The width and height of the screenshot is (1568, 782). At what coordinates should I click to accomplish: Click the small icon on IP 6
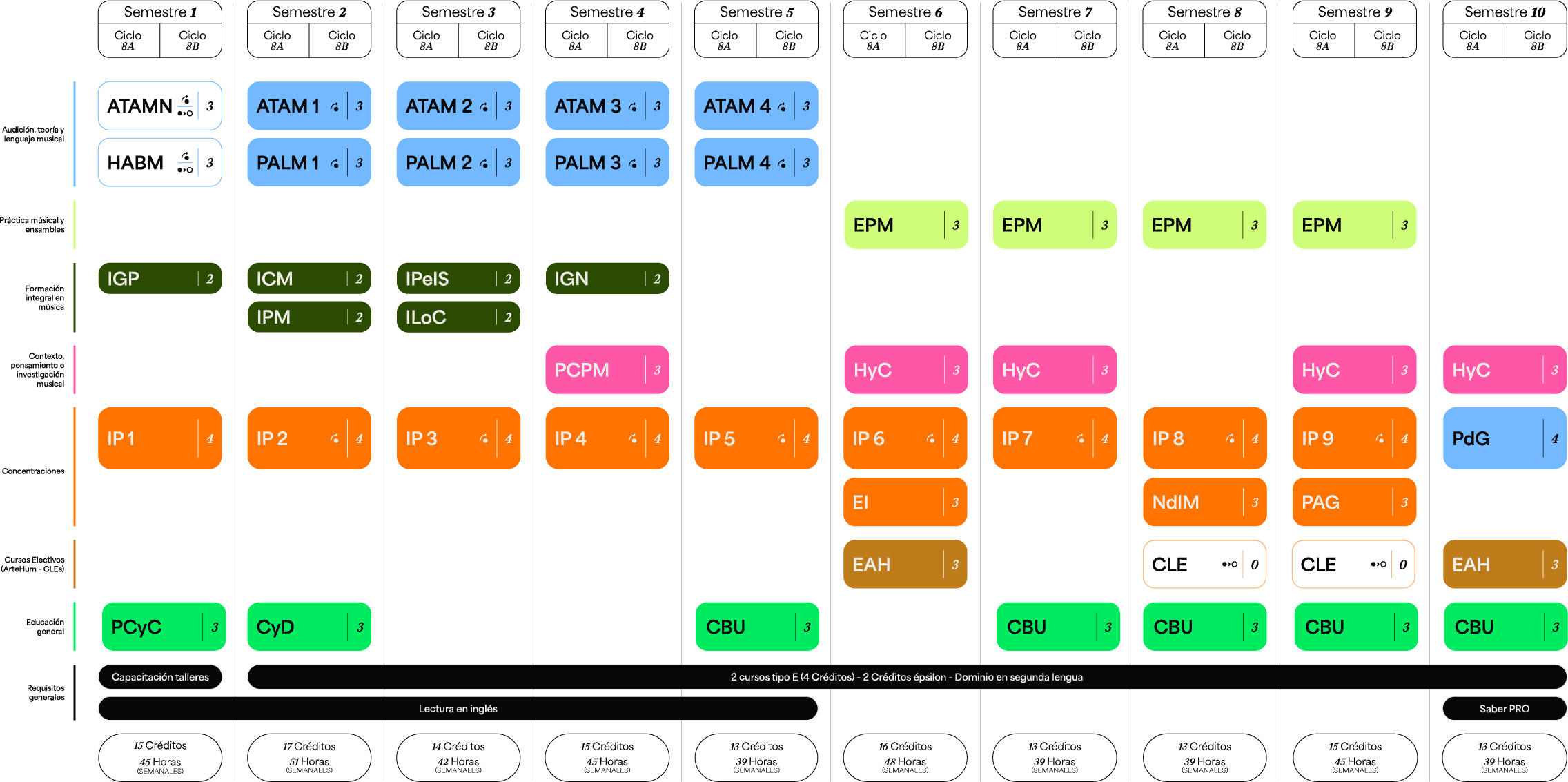click(x=931, y=439)
